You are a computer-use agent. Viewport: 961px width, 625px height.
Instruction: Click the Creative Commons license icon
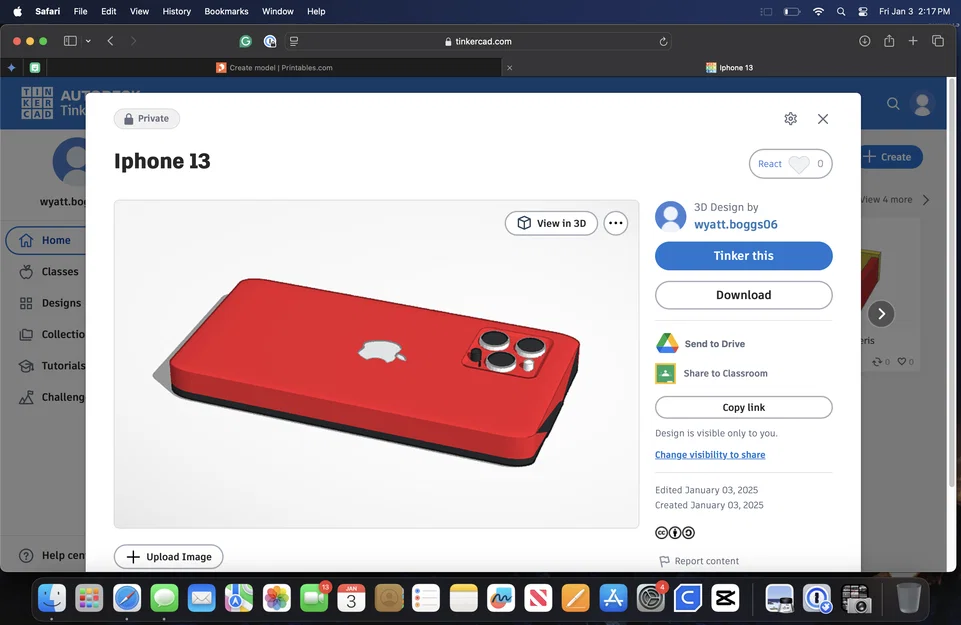click(675, 532)
